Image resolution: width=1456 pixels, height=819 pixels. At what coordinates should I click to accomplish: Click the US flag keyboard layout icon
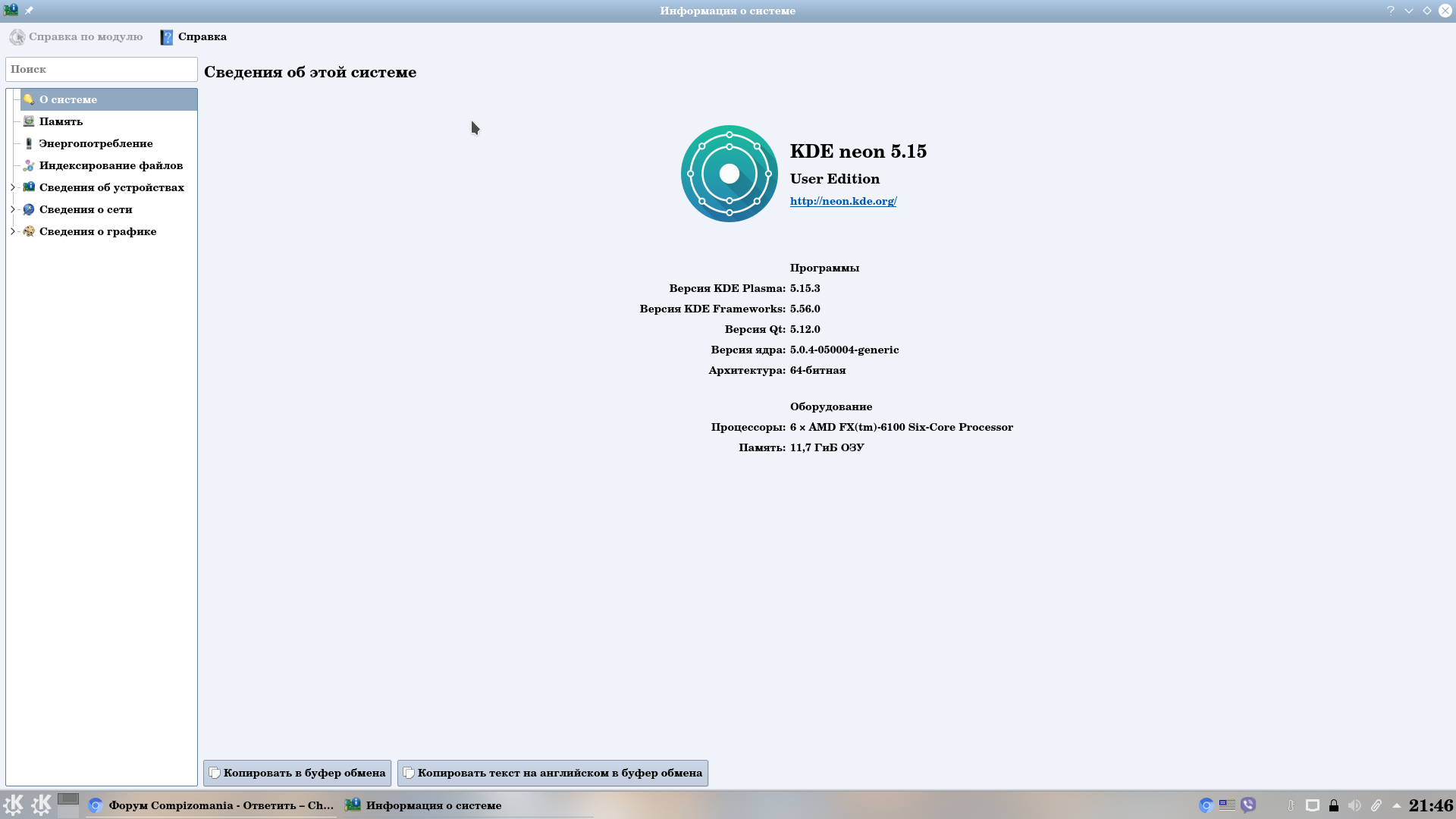tap(1227, 805)
